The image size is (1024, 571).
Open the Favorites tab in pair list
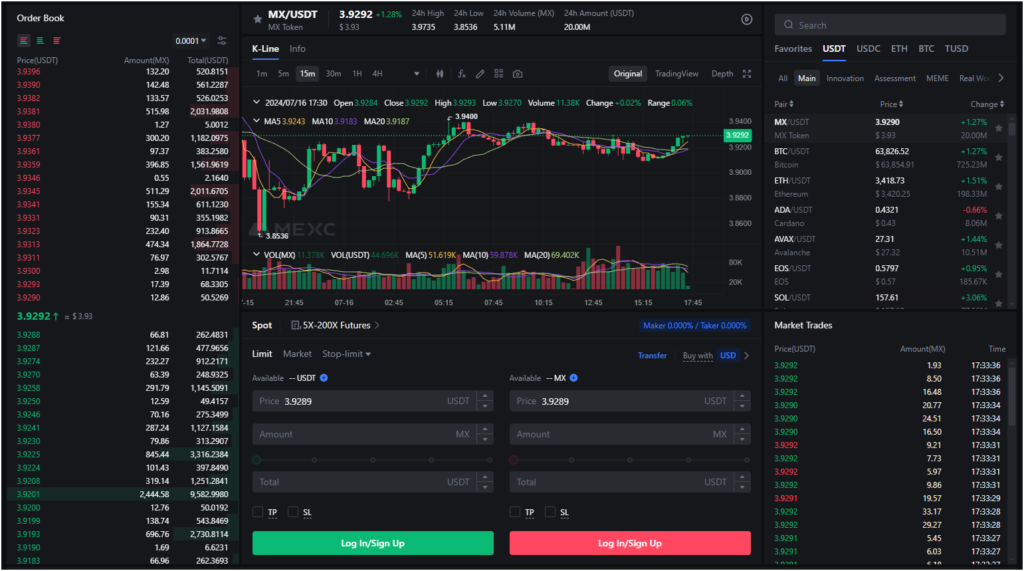tap(793, 49)
